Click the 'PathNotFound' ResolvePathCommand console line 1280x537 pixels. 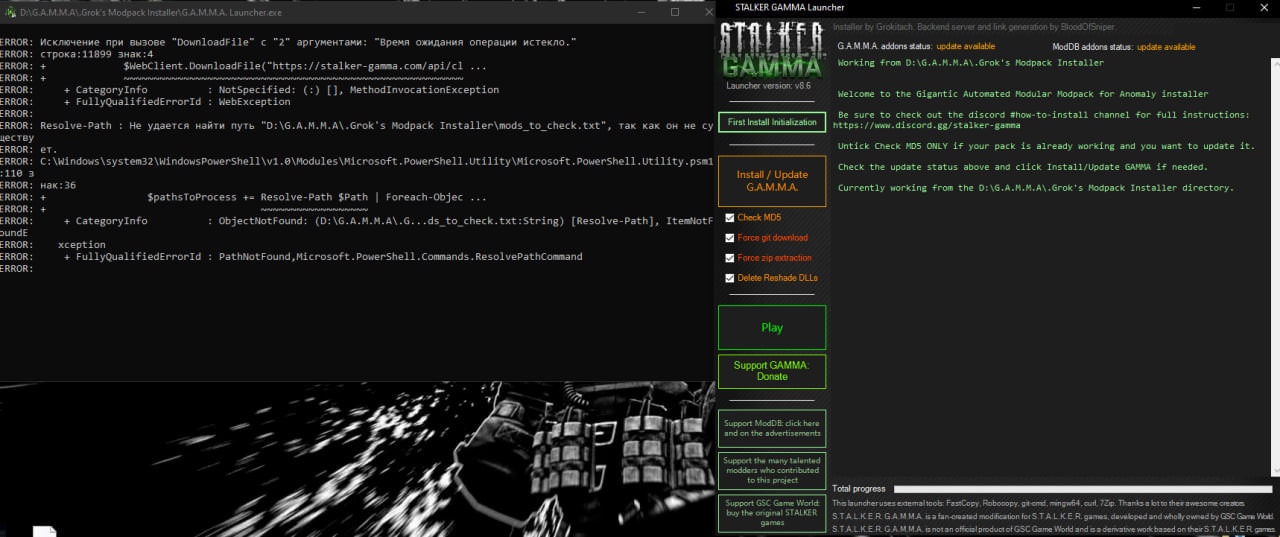[x=323, y=257]
